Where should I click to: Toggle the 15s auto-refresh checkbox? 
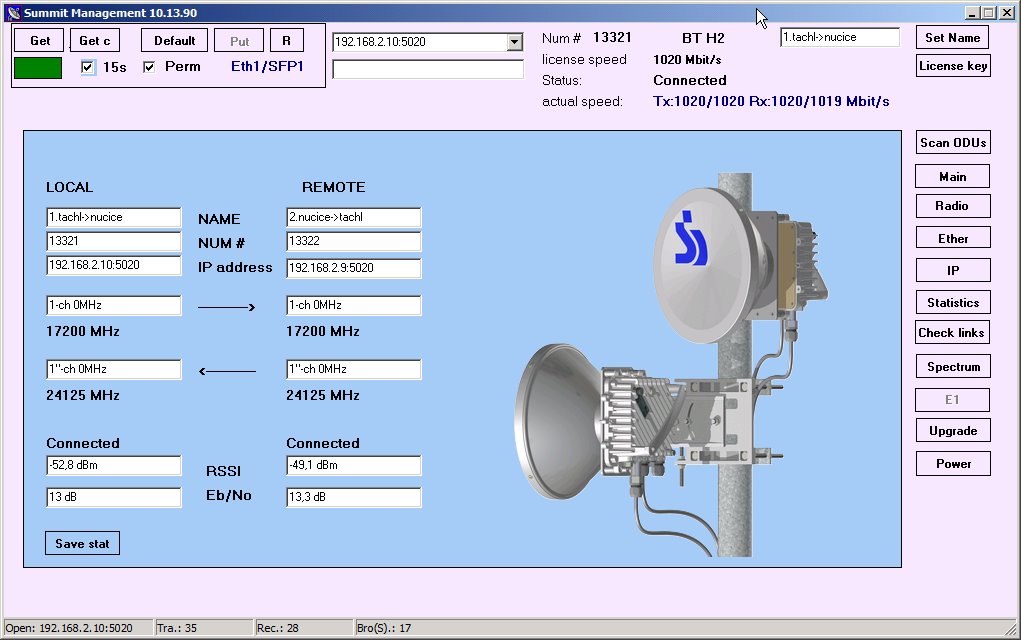click(x=88, y=67)
